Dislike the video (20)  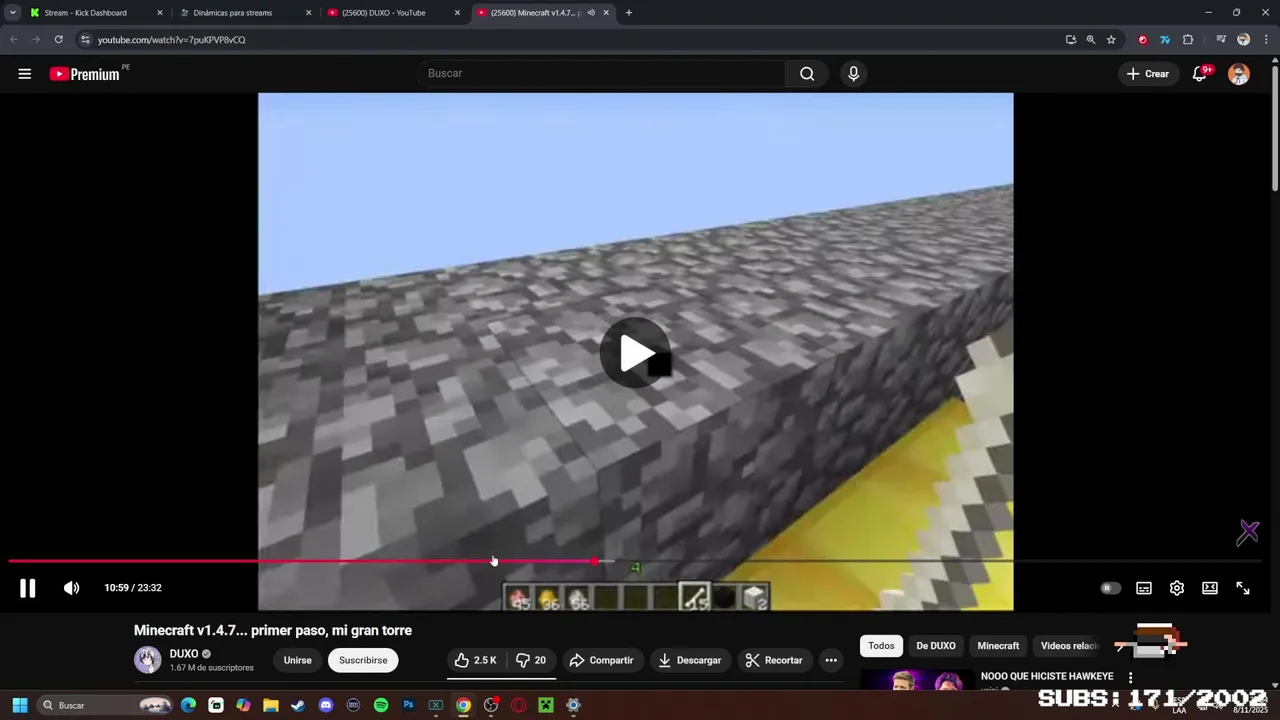coord(531,660)
